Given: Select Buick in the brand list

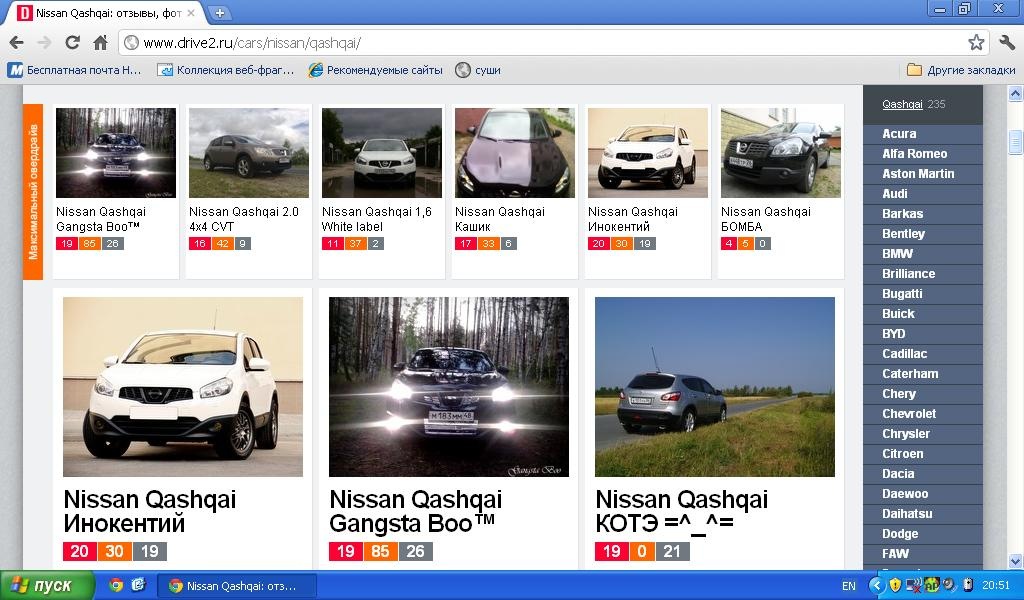Looking at the screenshot, I should point(923,314).
